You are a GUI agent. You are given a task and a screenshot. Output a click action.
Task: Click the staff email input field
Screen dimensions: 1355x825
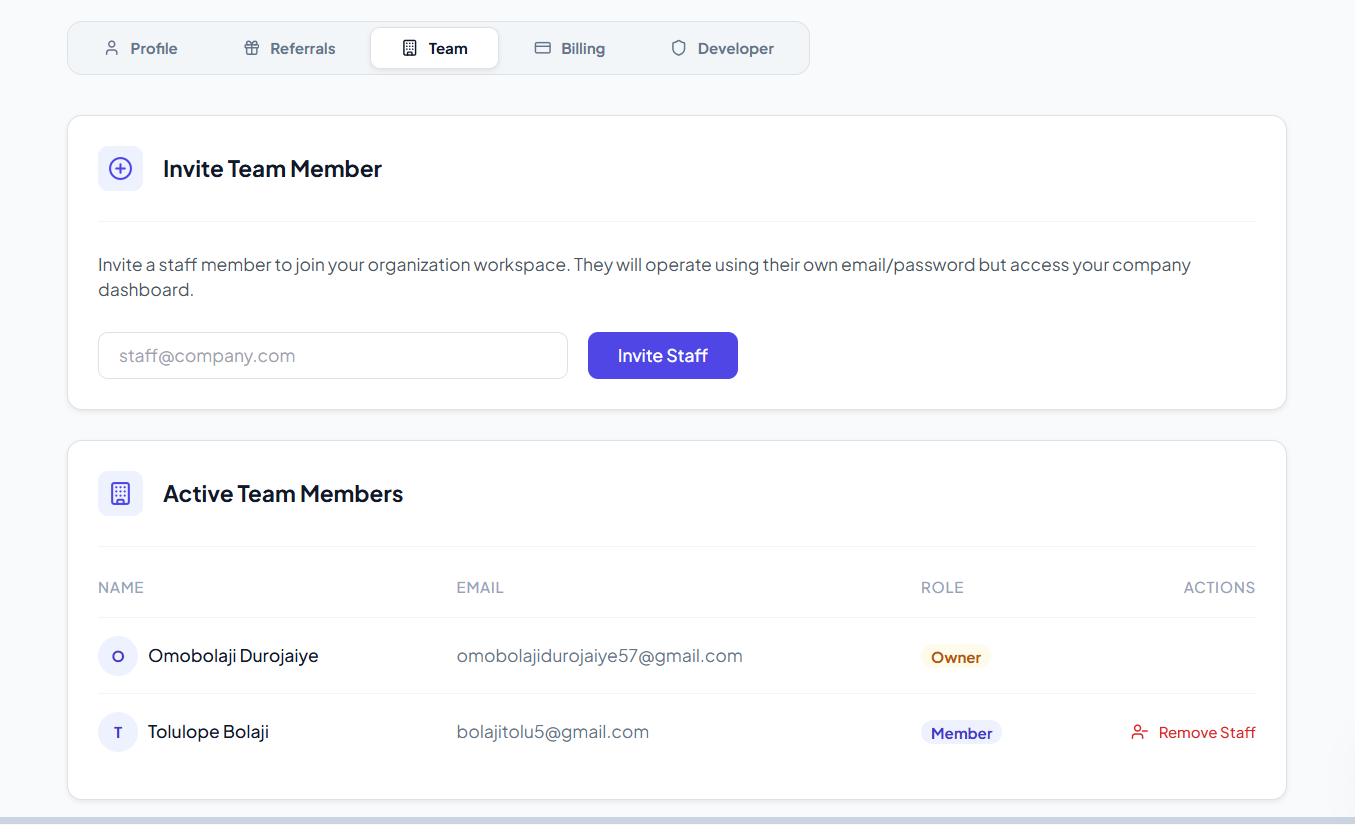click(x=333, y=356)
